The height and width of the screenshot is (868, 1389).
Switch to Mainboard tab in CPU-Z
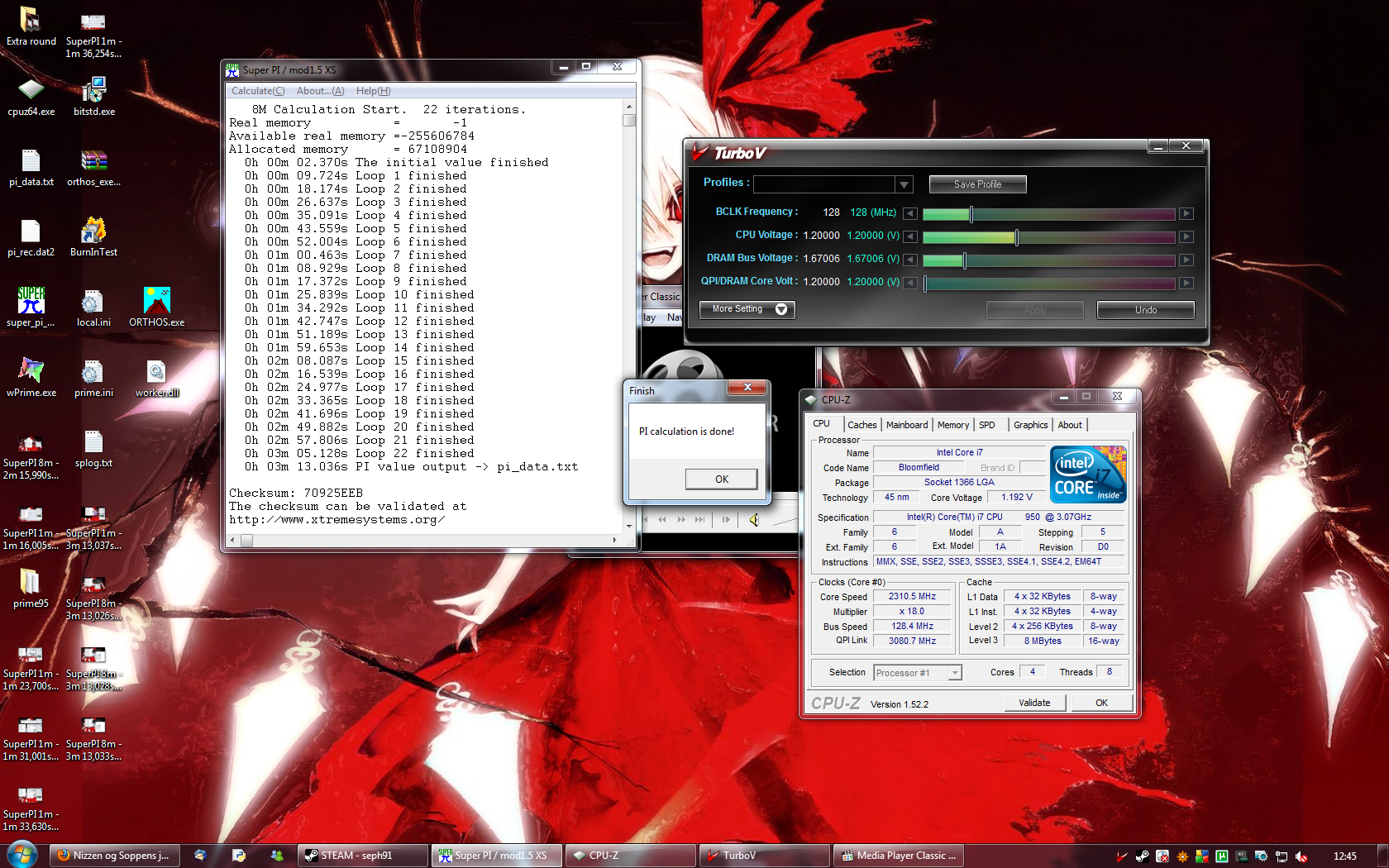(906, 425)
